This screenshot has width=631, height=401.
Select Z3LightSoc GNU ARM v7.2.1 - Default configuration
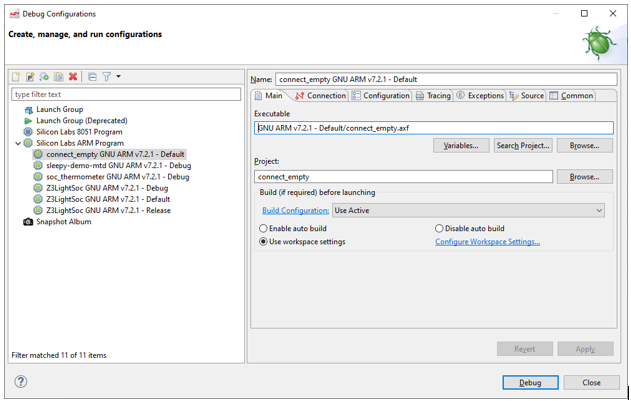[x=108, y=199]
